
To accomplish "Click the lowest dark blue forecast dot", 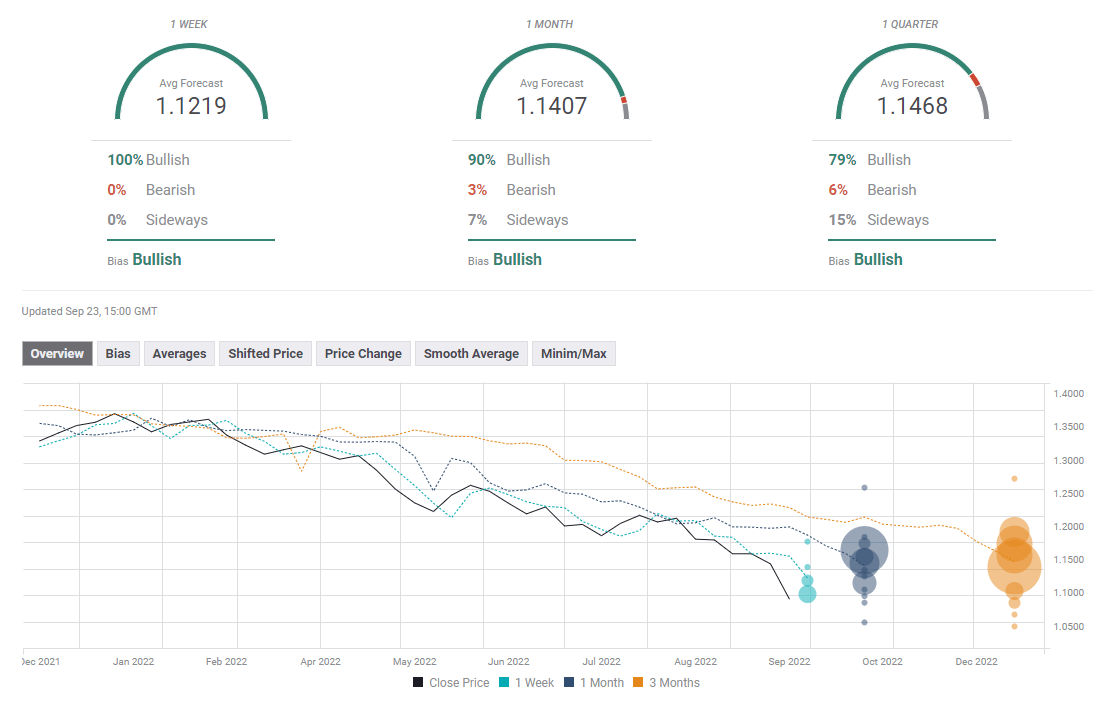I will point(864,622).
